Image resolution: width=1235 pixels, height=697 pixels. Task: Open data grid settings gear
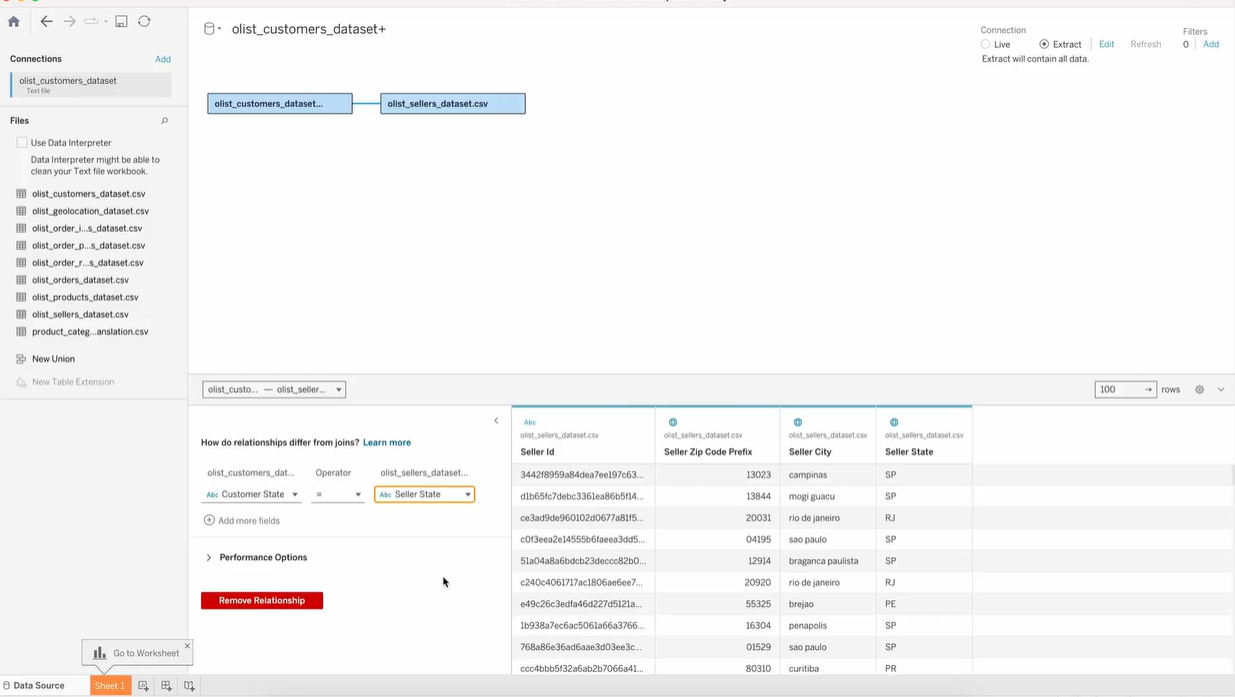pyautogui.click(x=1199, y=390)
